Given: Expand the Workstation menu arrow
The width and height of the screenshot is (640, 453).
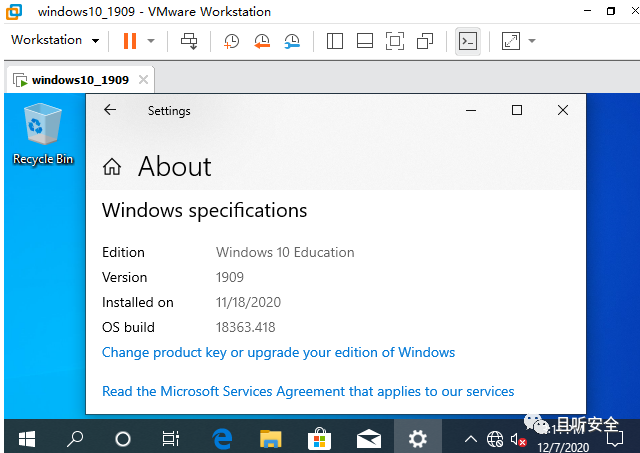Looking at the screenshot, I should click(96, 41).
